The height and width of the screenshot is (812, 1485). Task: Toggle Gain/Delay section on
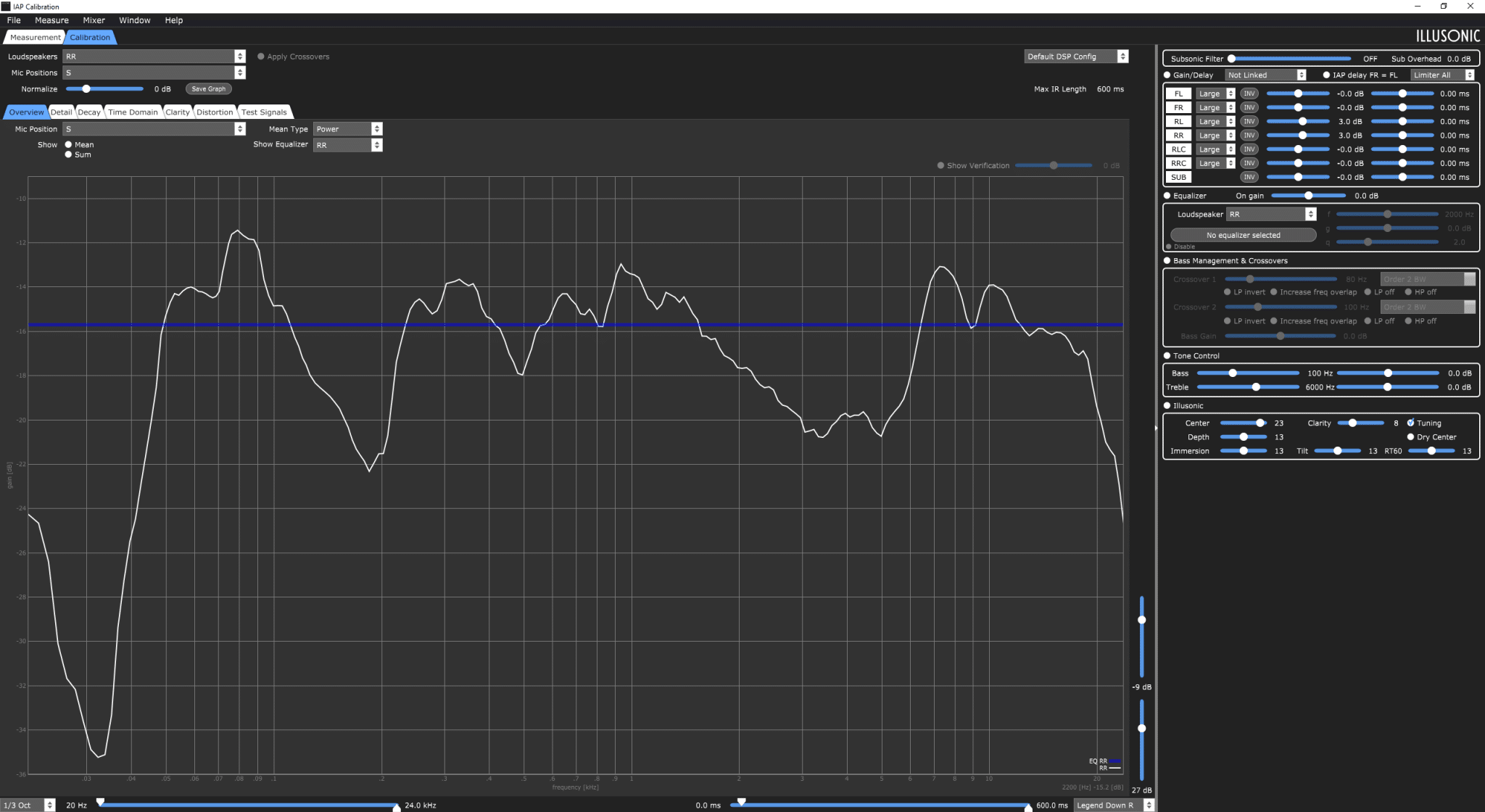[x=1167, y=75]
